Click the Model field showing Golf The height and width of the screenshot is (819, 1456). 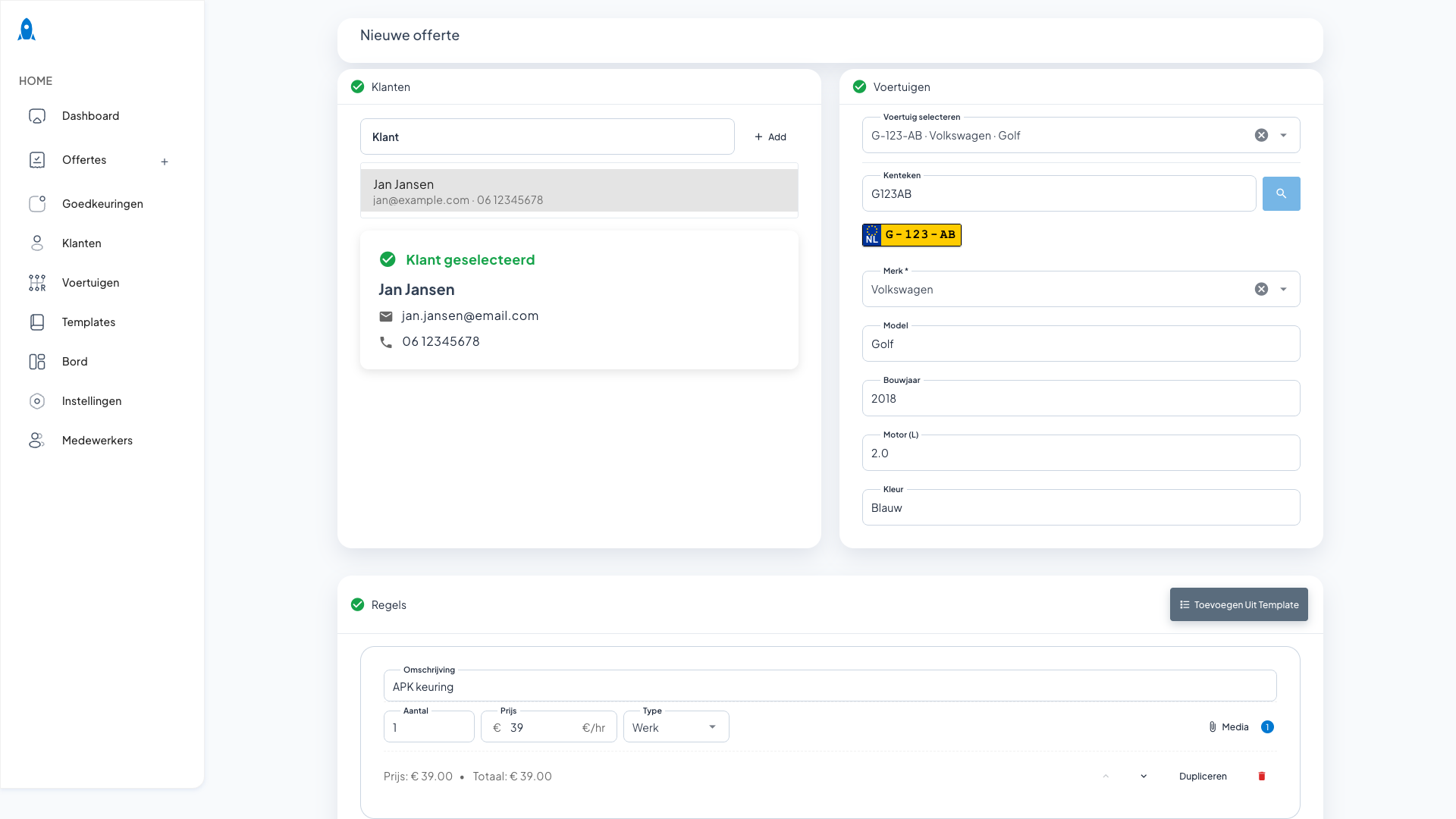coord(1081,344)
